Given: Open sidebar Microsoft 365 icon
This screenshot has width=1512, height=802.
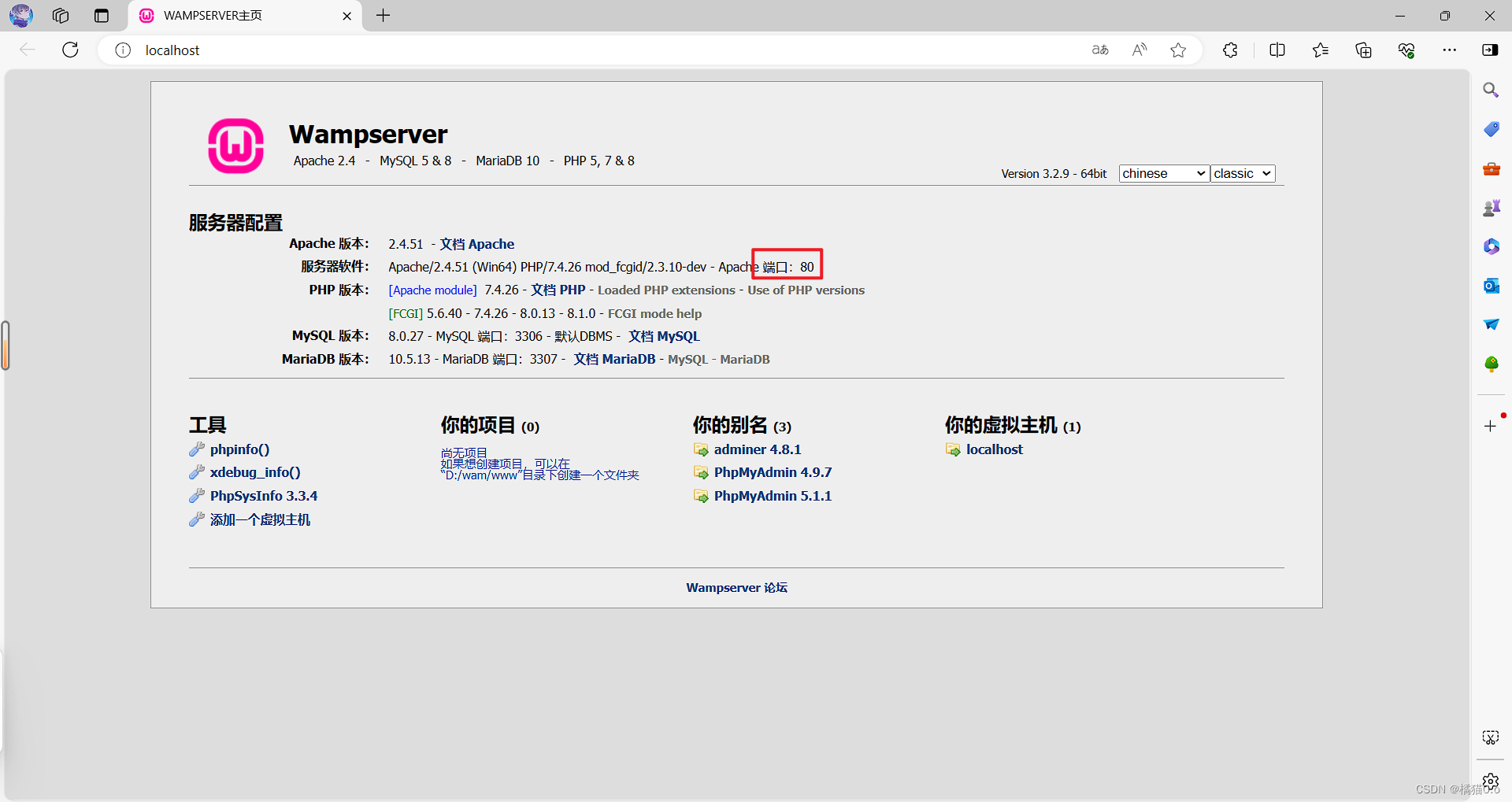Looking at the screenshot, I should [x=1492, y=246].
